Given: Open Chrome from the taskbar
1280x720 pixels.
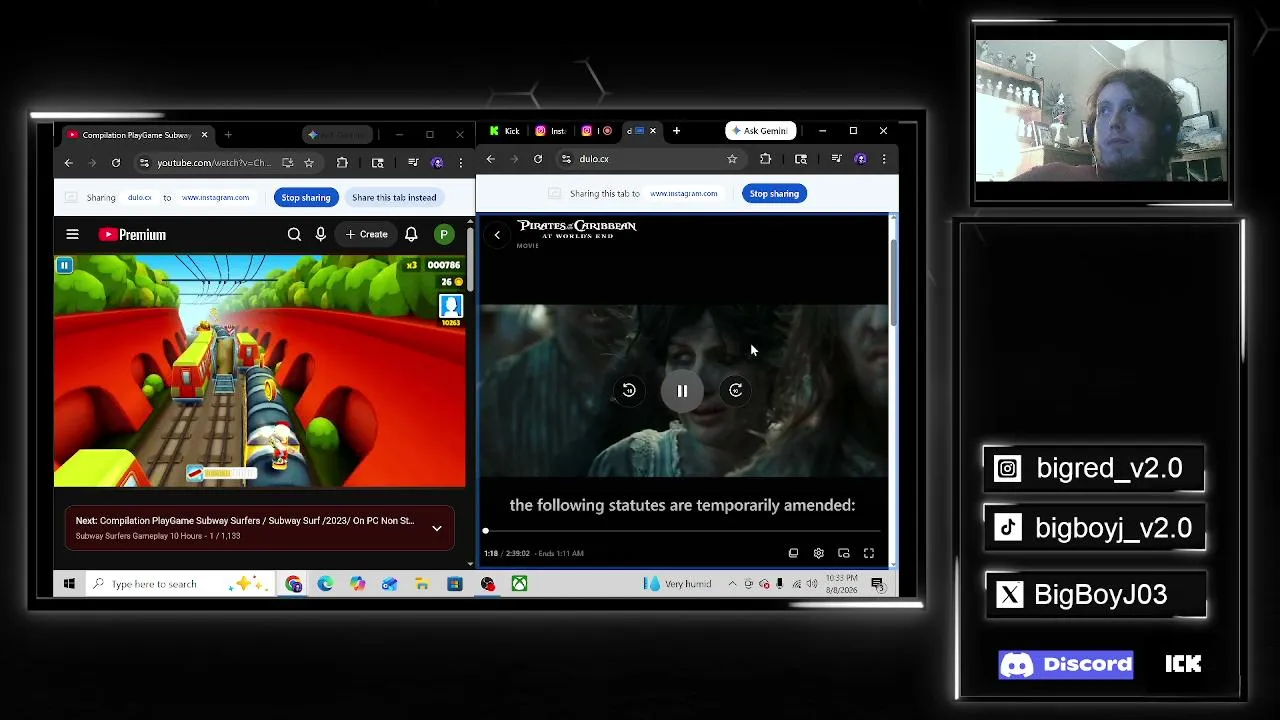Looking at the screenshot, I should tap(294, 584).
